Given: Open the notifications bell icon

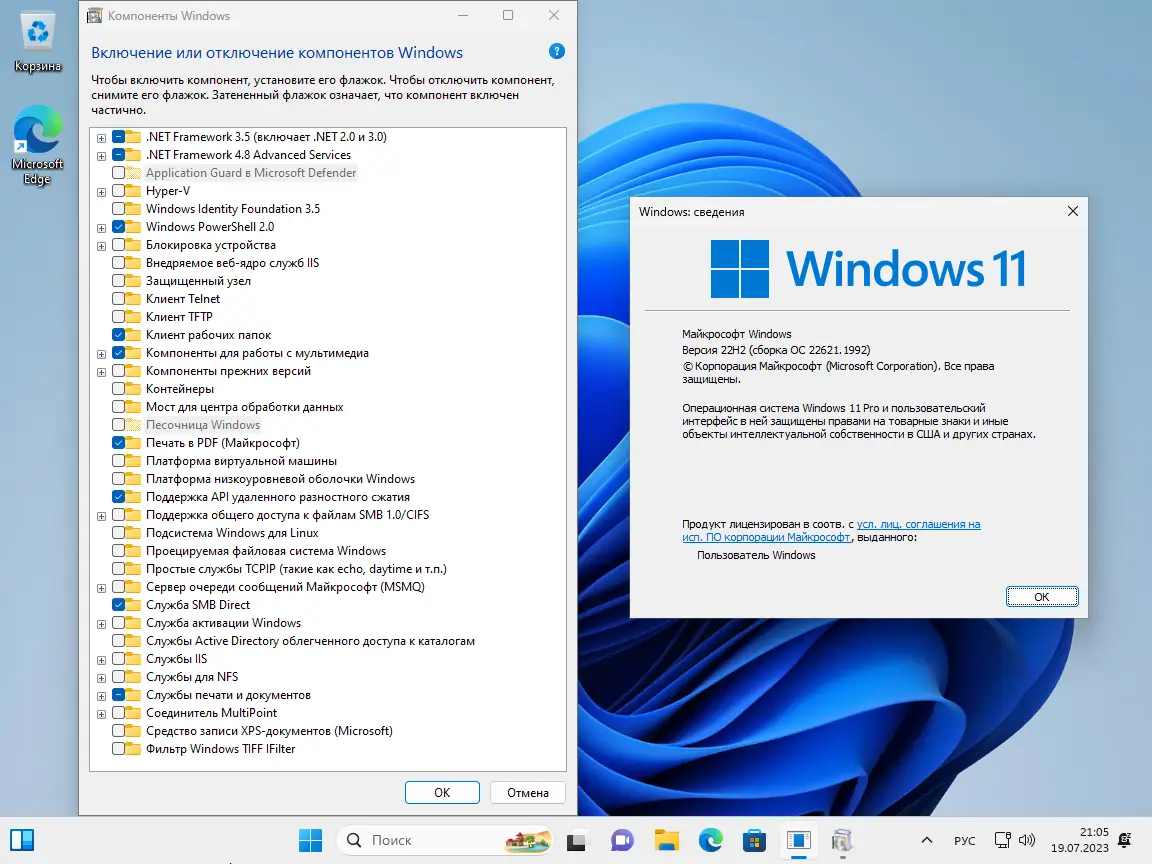Looking at the screenshot, I should (1124, 840).
